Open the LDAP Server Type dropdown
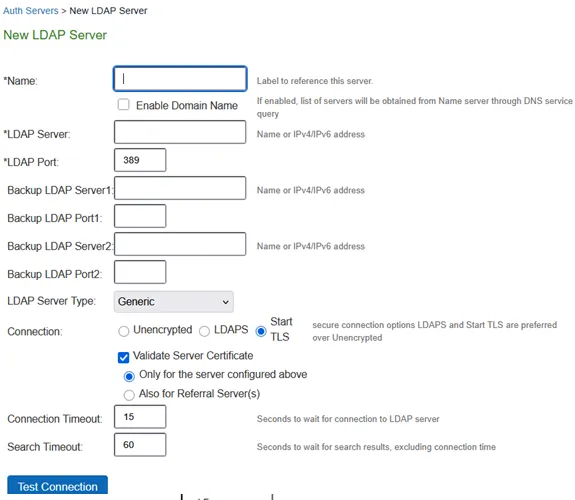The width and height of the screenshot is (575, 500). 173,302
